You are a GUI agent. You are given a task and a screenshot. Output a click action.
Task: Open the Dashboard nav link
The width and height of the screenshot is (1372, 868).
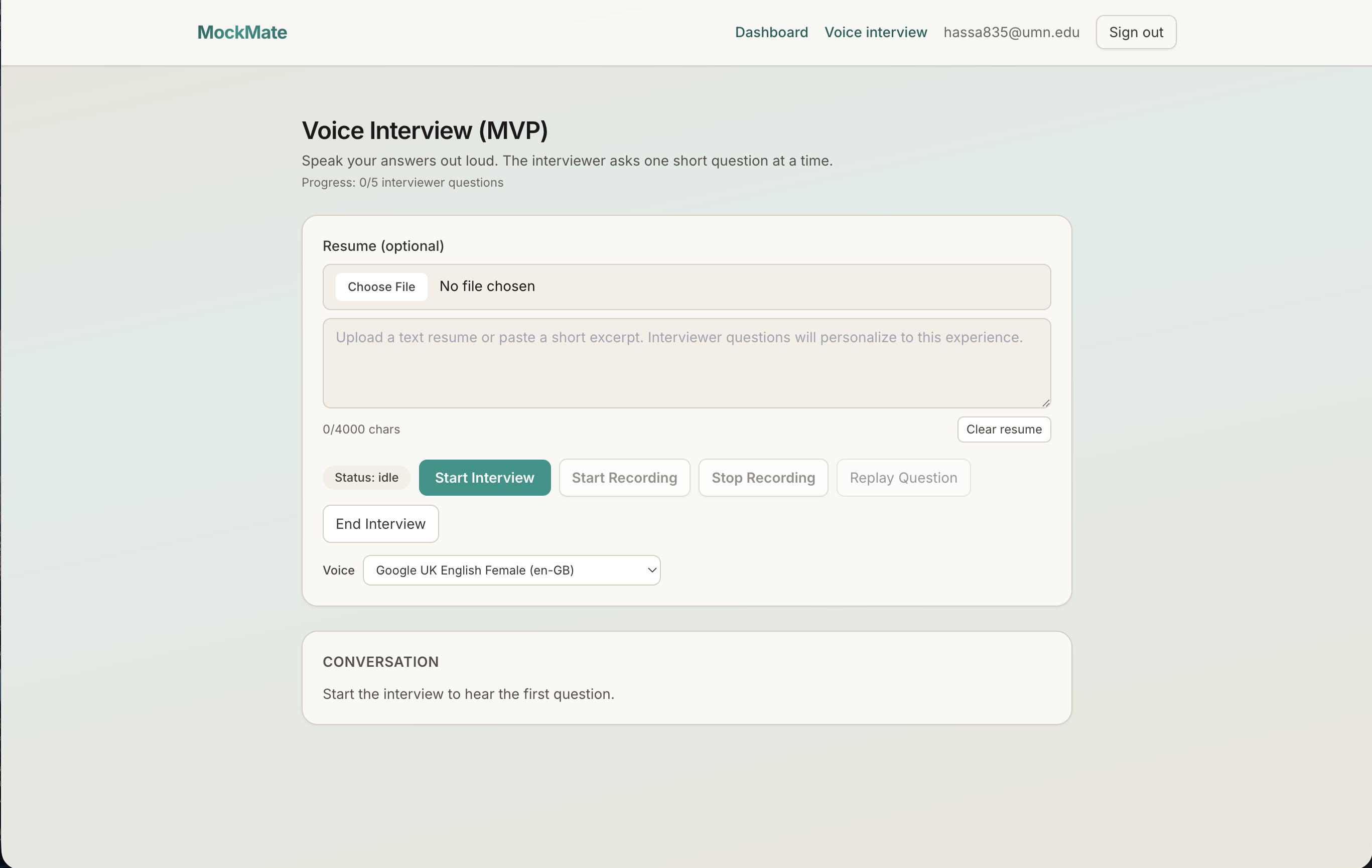coord(771,33)
